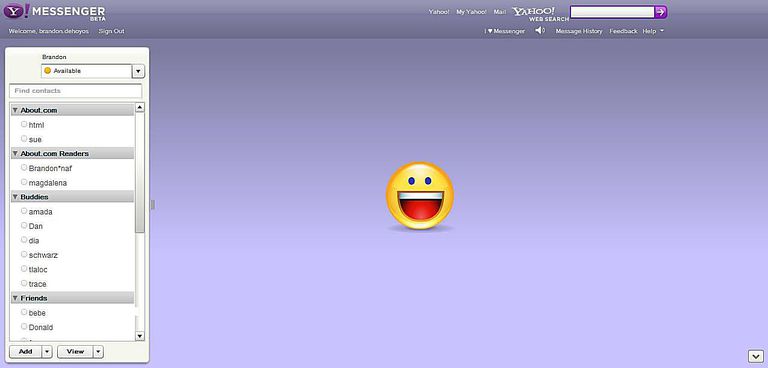
Task: Click the contact list panel collapse handle
Action: (x=152, y=204)
